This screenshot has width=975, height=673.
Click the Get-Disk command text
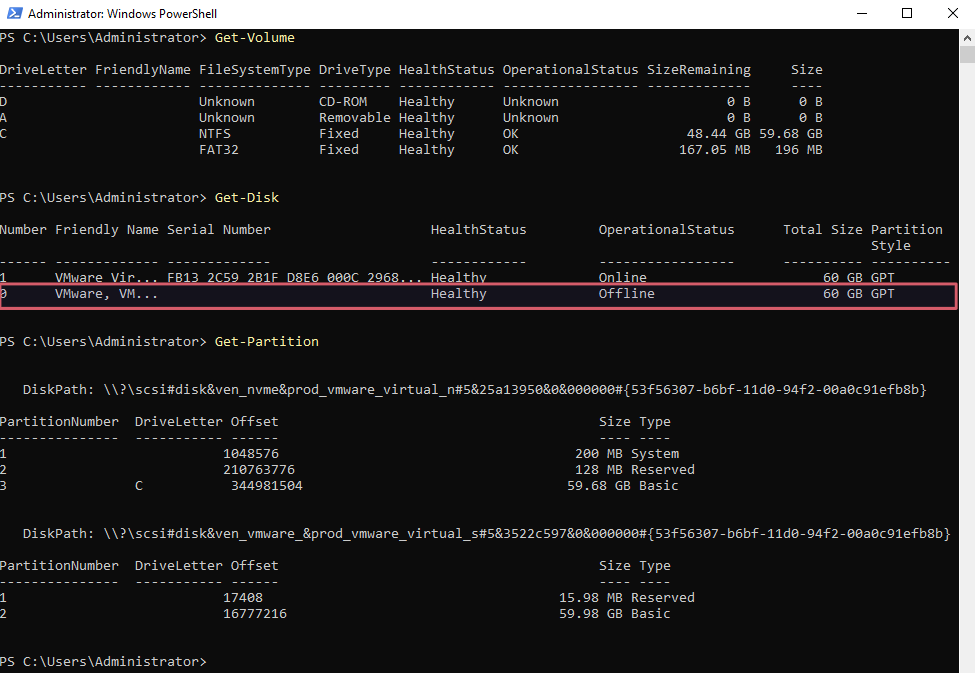click(x=247, y=198)
